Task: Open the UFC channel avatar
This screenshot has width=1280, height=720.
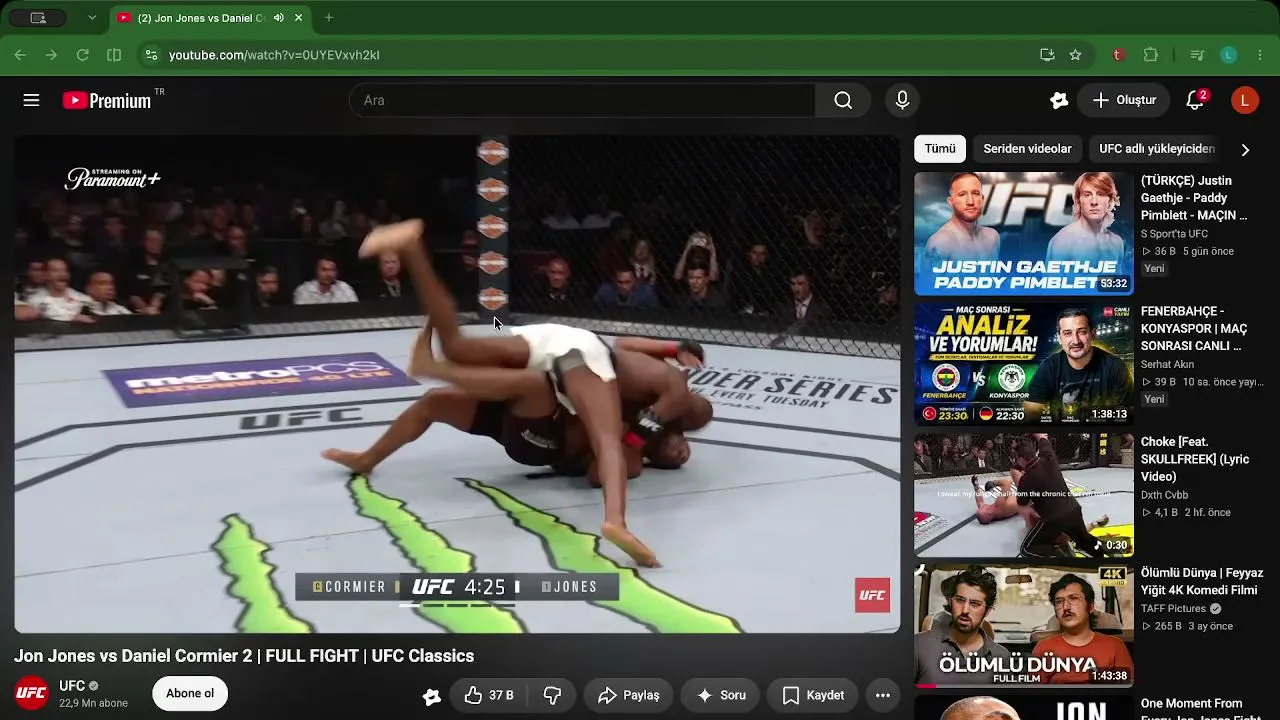Action: tap(31, 693)
